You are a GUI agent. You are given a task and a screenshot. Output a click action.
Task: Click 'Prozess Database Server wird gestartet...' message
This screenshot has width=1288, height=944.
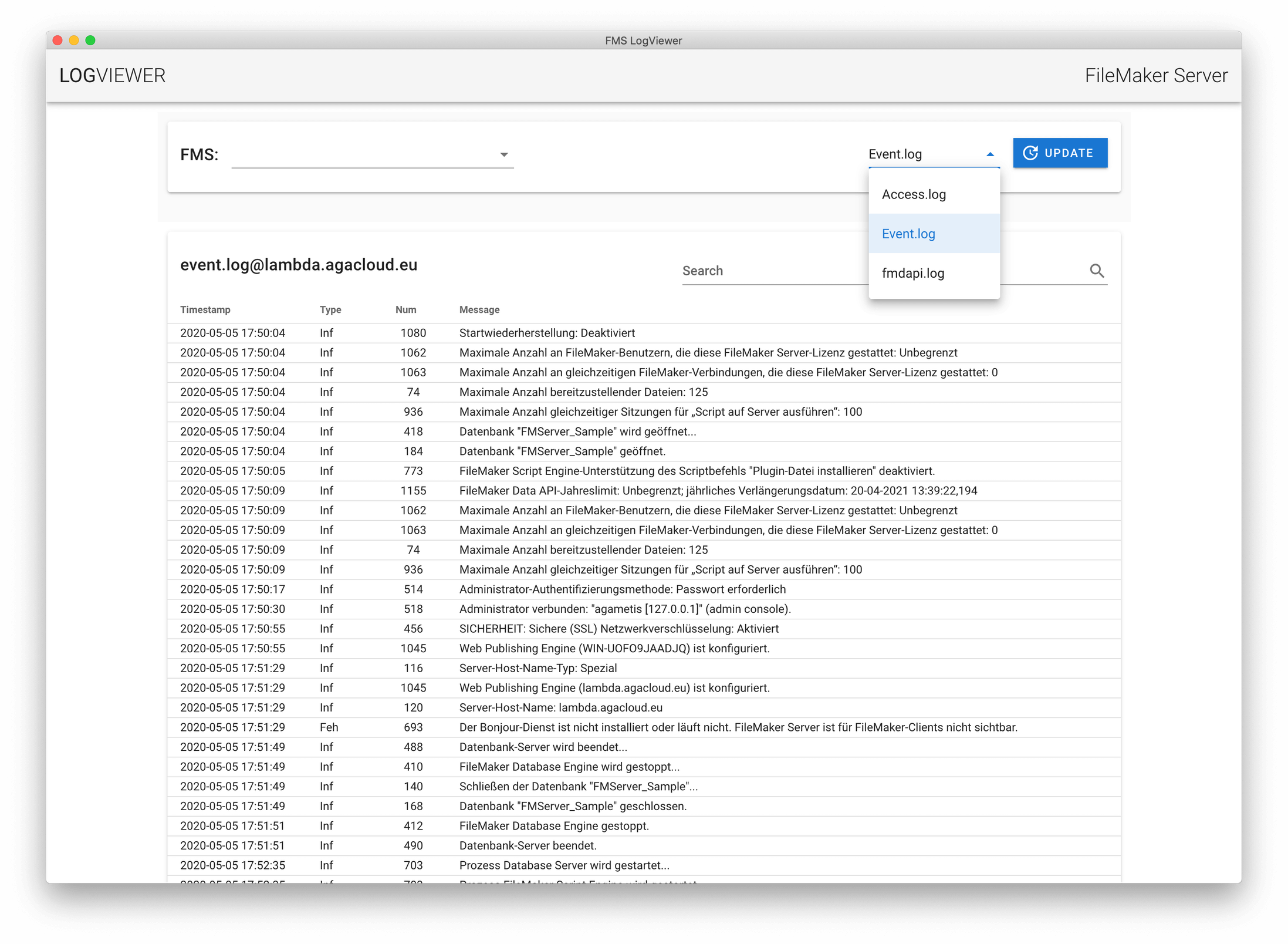click(x=564, y=865)
